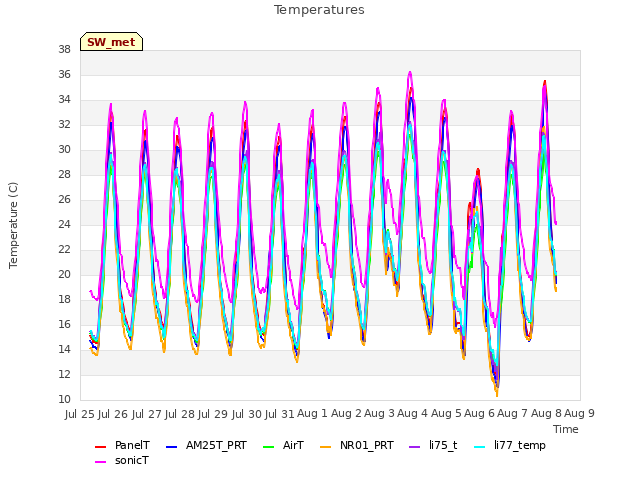This screenshot has height=480, width=640.
Task: Toggle the li75_t legend entry
Action: tap(433, 445)
